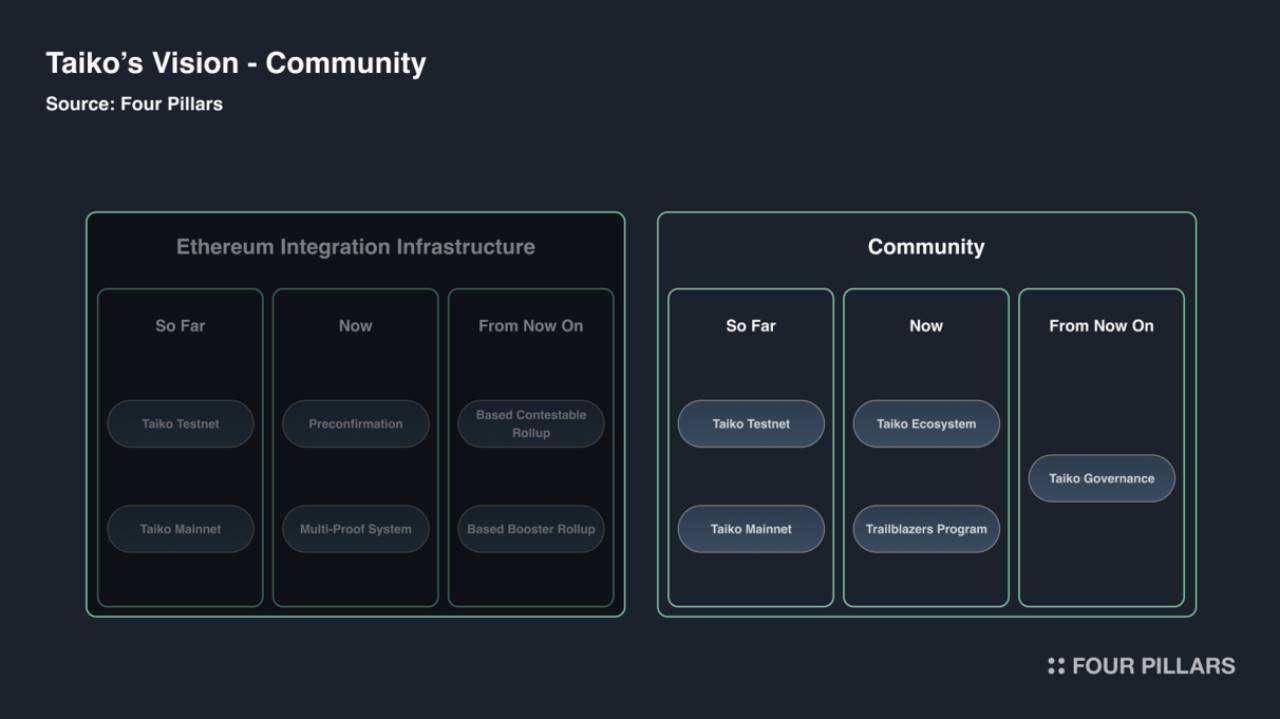
Task: Select the Ethereum Integration Infrastructure heading
Action: click(x=355, y=247)
